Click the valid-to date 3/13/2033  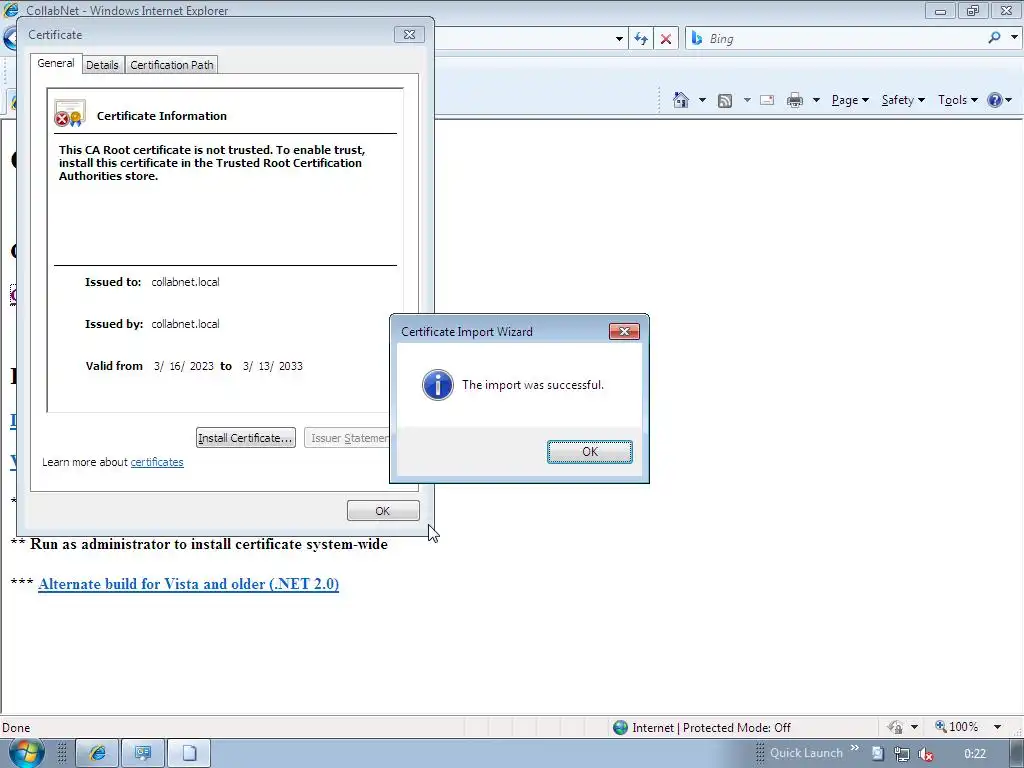click(272, 366)
